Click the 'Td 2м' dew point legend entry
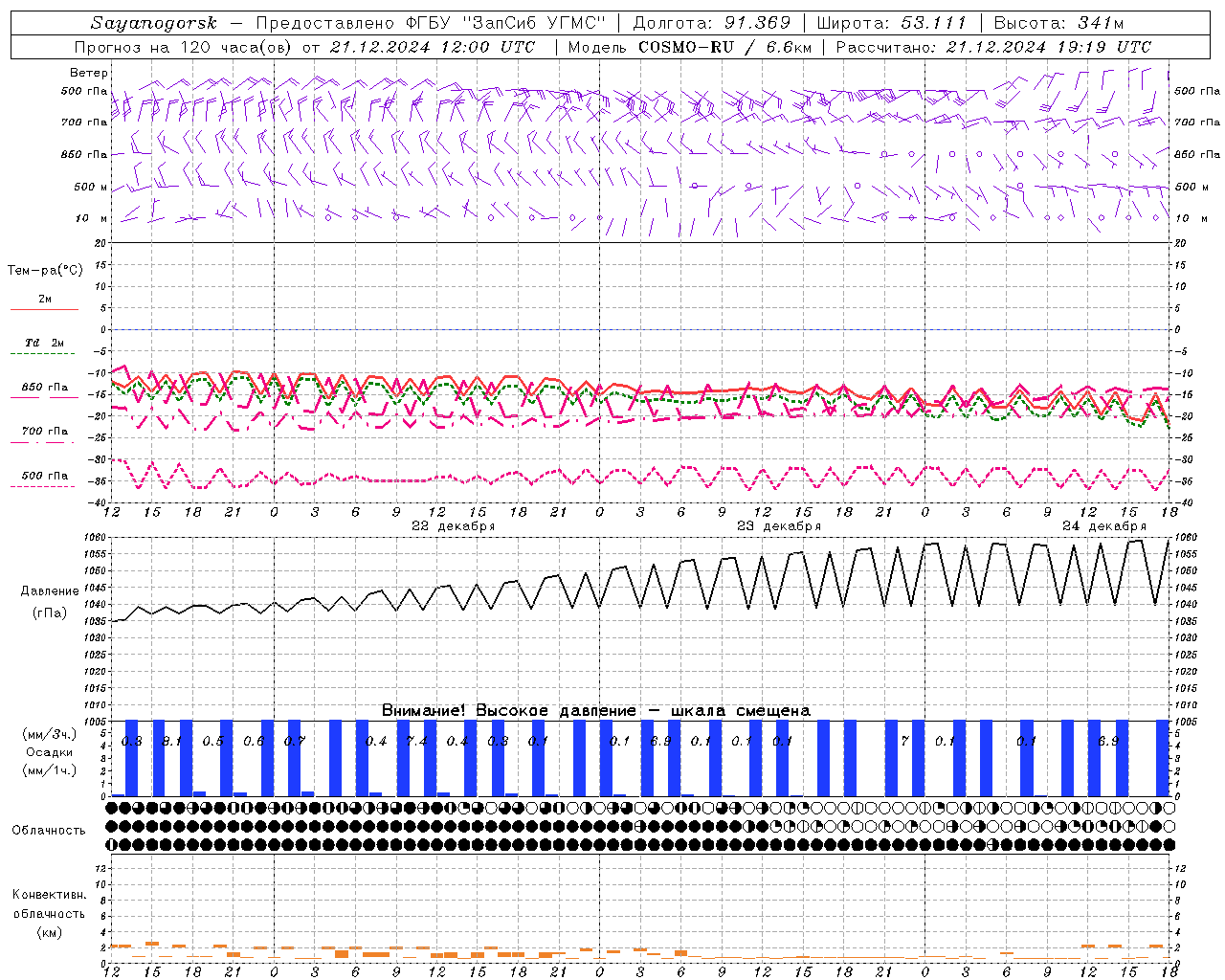Viewport: 1225px width, 980px height. [x=45, y=343]
